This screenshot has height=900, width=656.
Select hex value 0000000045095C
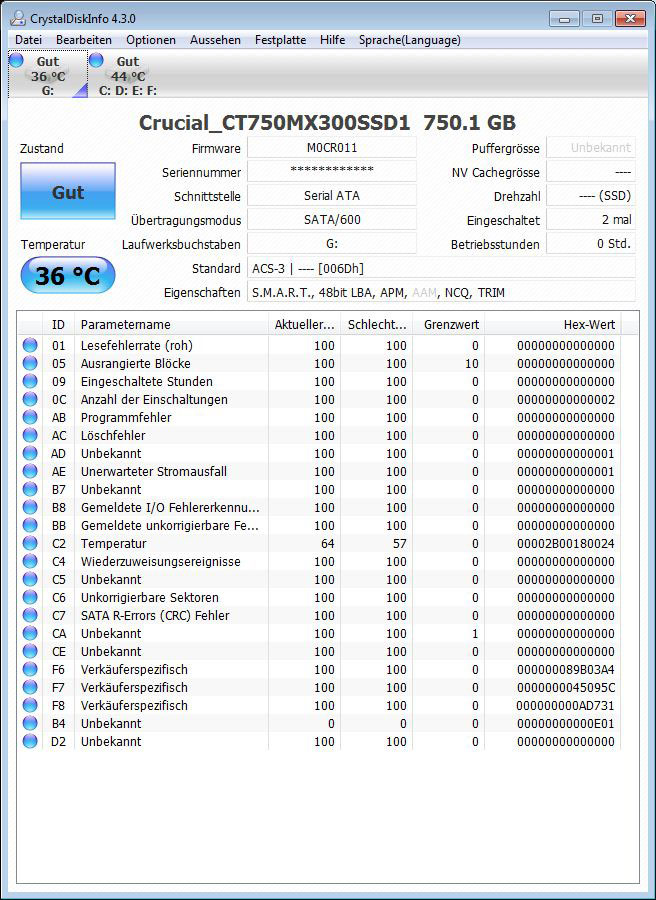[x=565, y=688]
